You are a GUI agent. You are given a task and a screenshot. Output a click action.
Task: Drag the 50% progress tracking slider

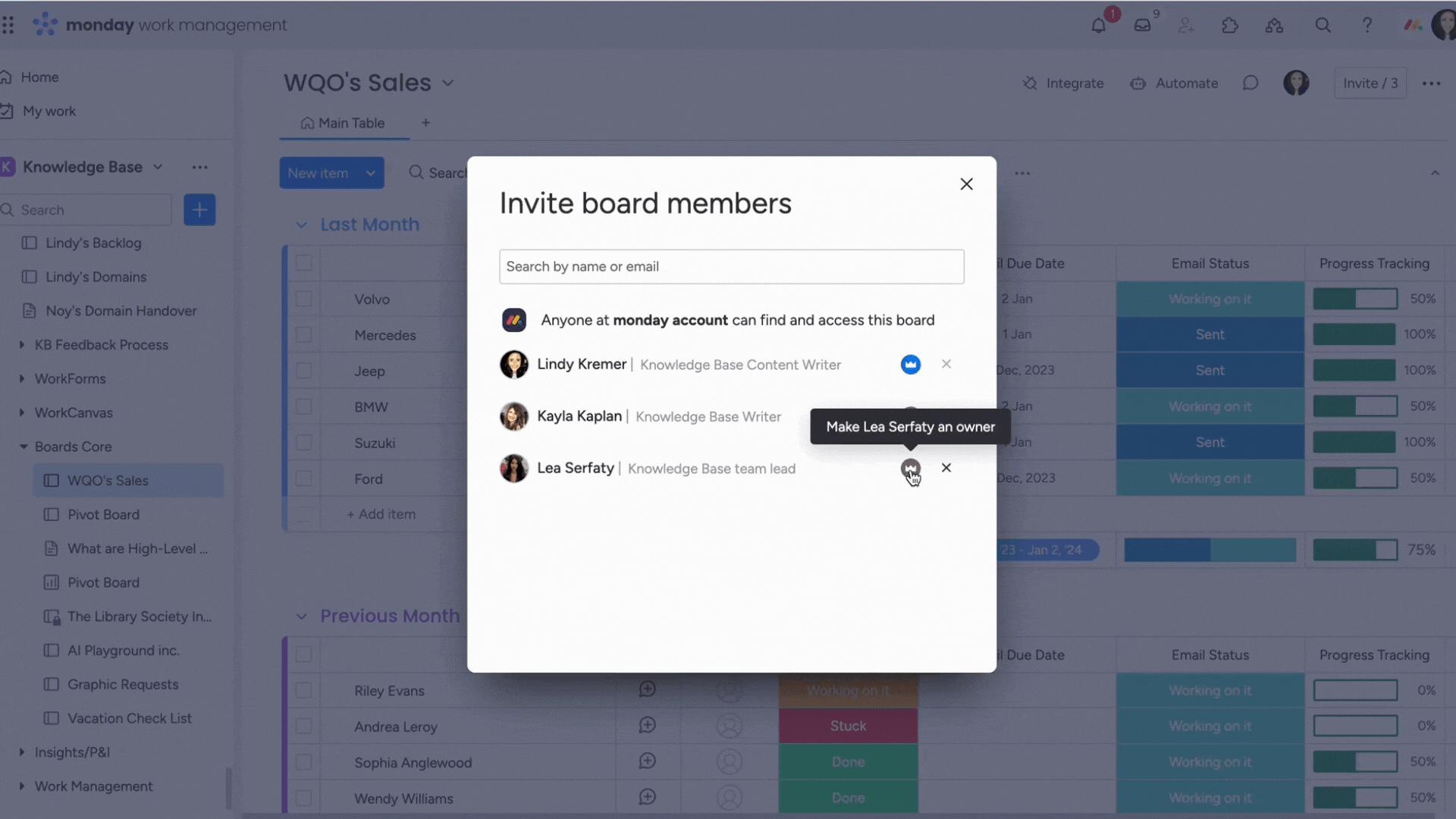[x=1357, y=299]
